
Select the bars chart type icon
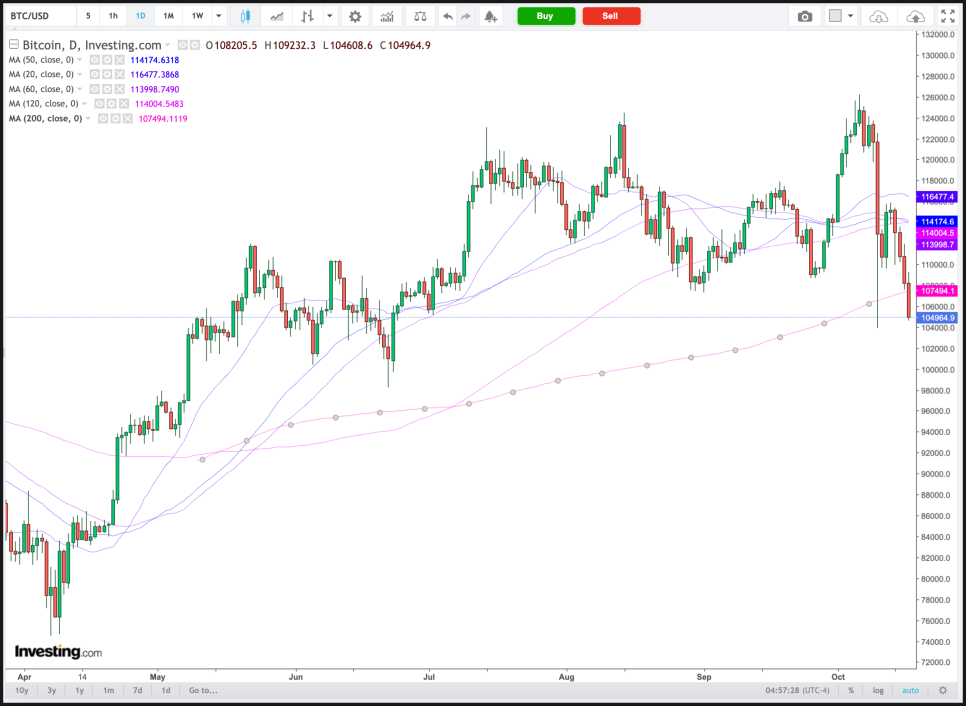pyautogui.click(x=307, y=16)
